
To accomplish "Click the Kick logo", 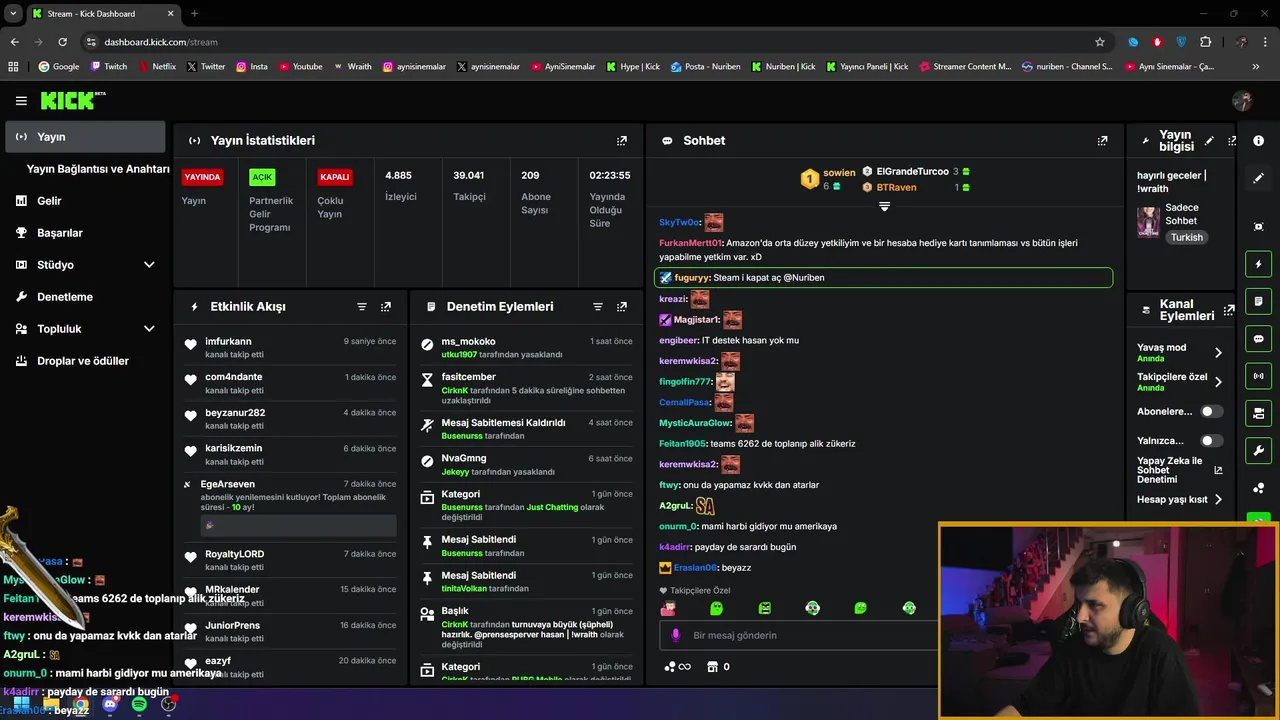I will point(72,100).
